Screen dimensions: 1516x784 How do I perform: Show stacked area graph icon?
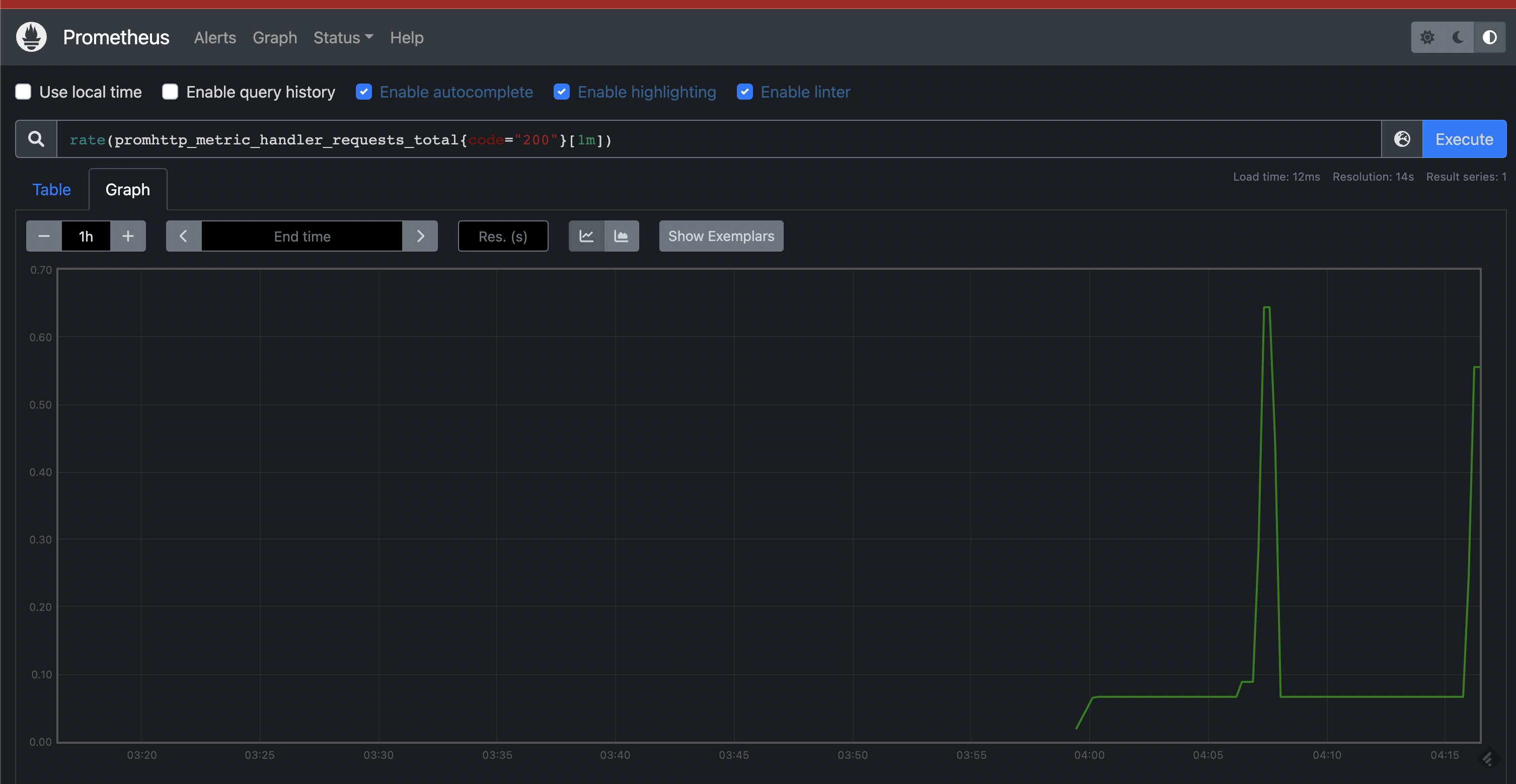(621, 236)
